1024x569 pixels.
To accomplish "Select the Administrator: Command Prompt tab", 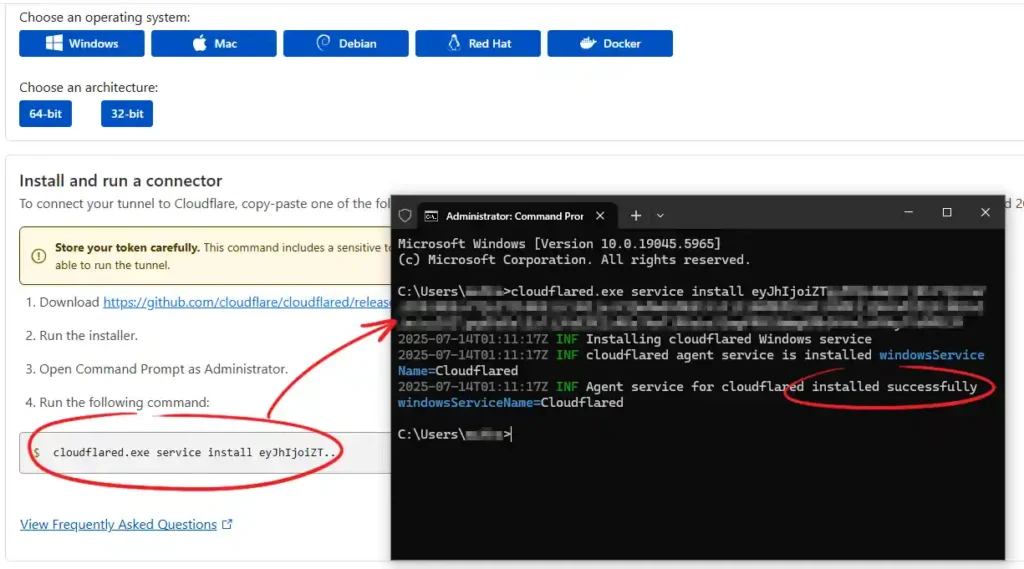I will click(x=516, y=216).
